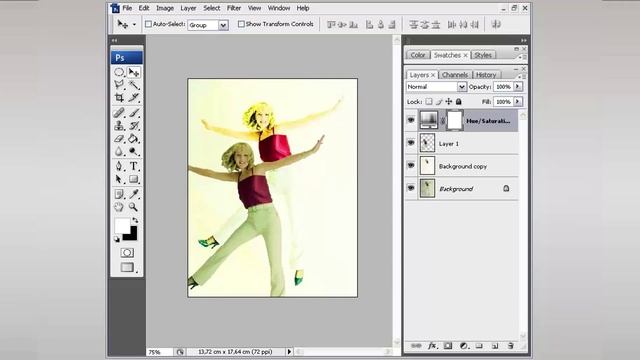
Task: Select the Pen tool
Action: point(119,166)
